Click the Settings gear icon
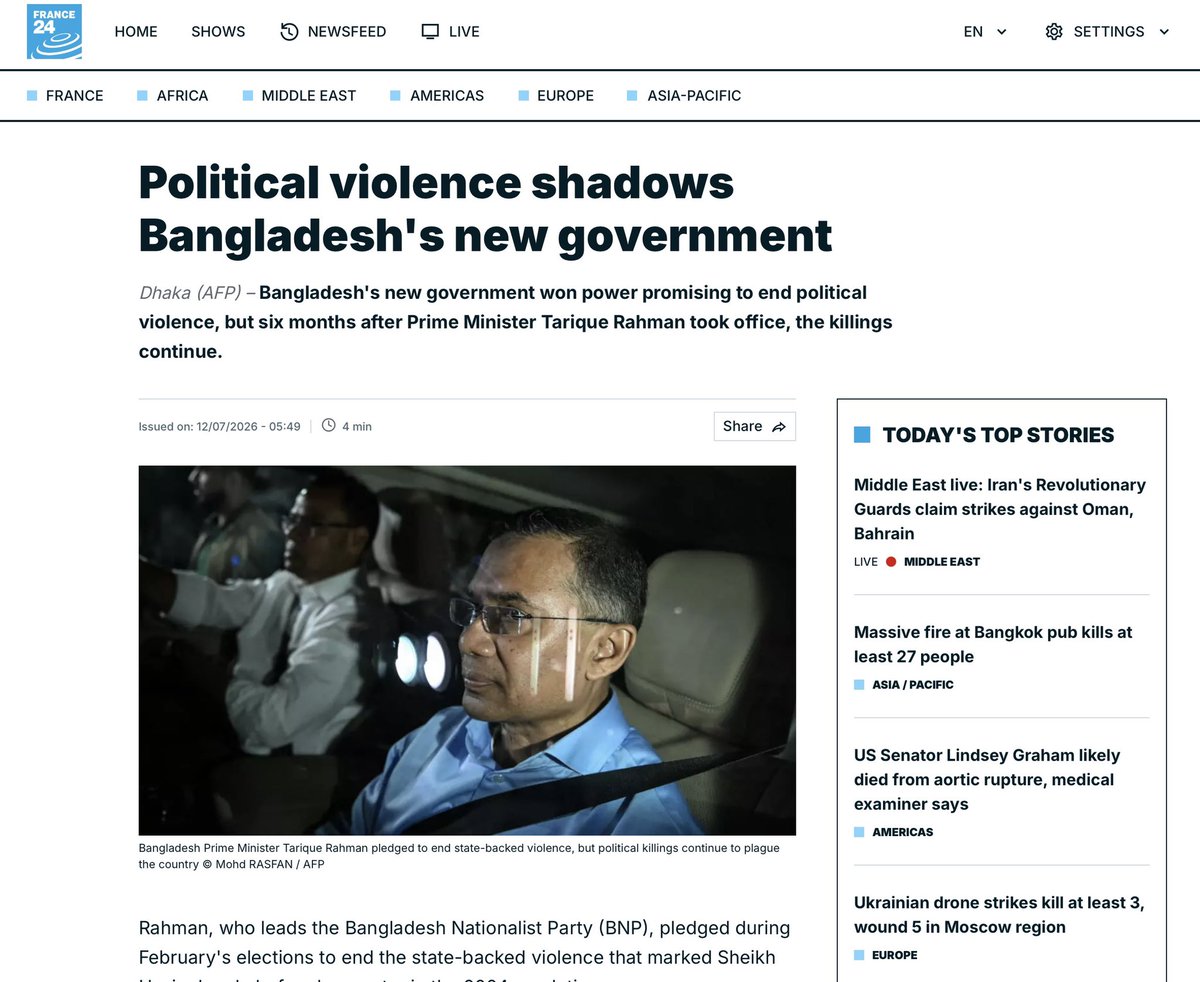The image size is (1200, 982). (x=1054, y=32)
